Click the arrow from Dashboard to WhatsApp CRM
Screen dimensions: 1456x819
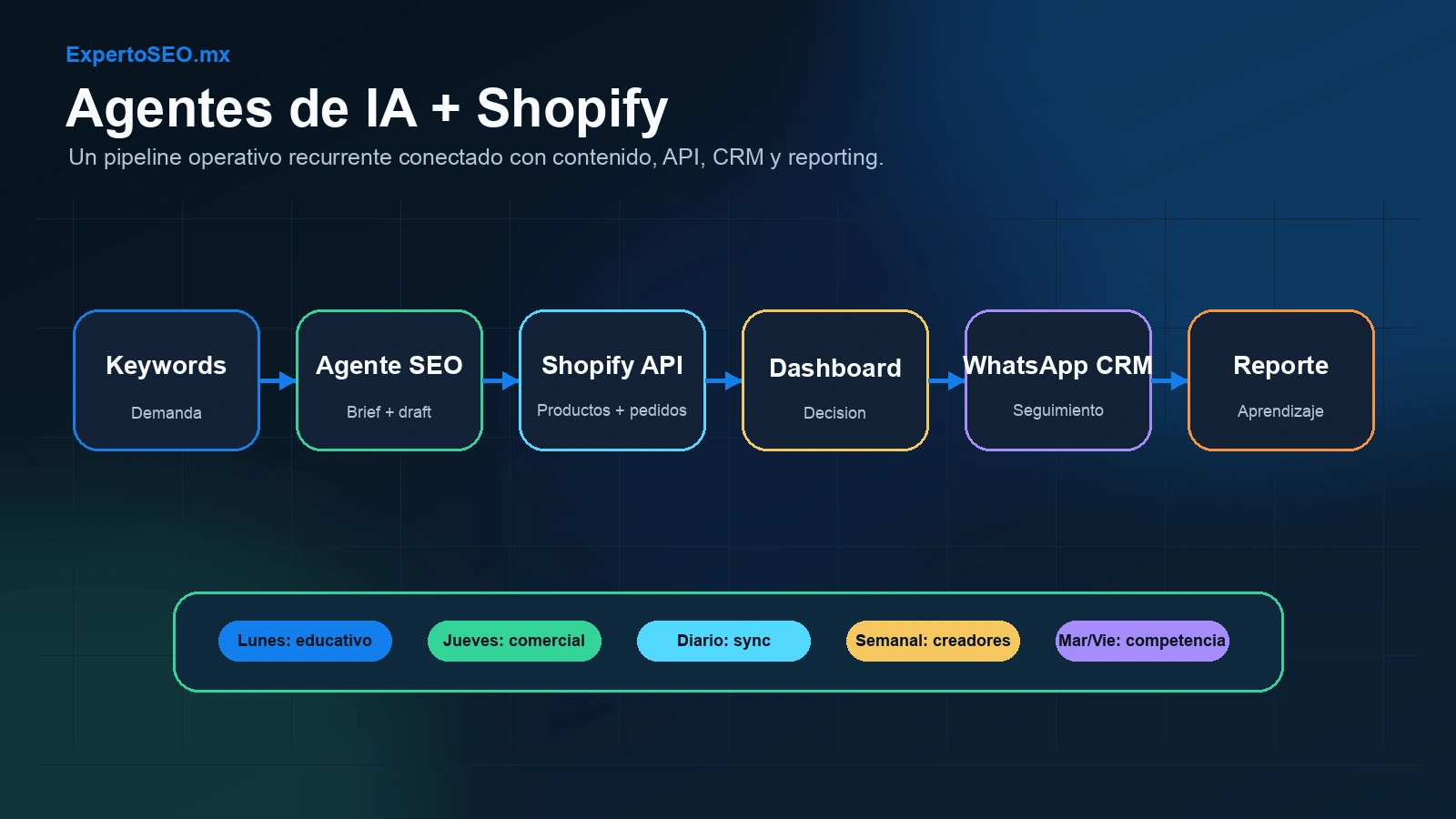pos(947,380)
